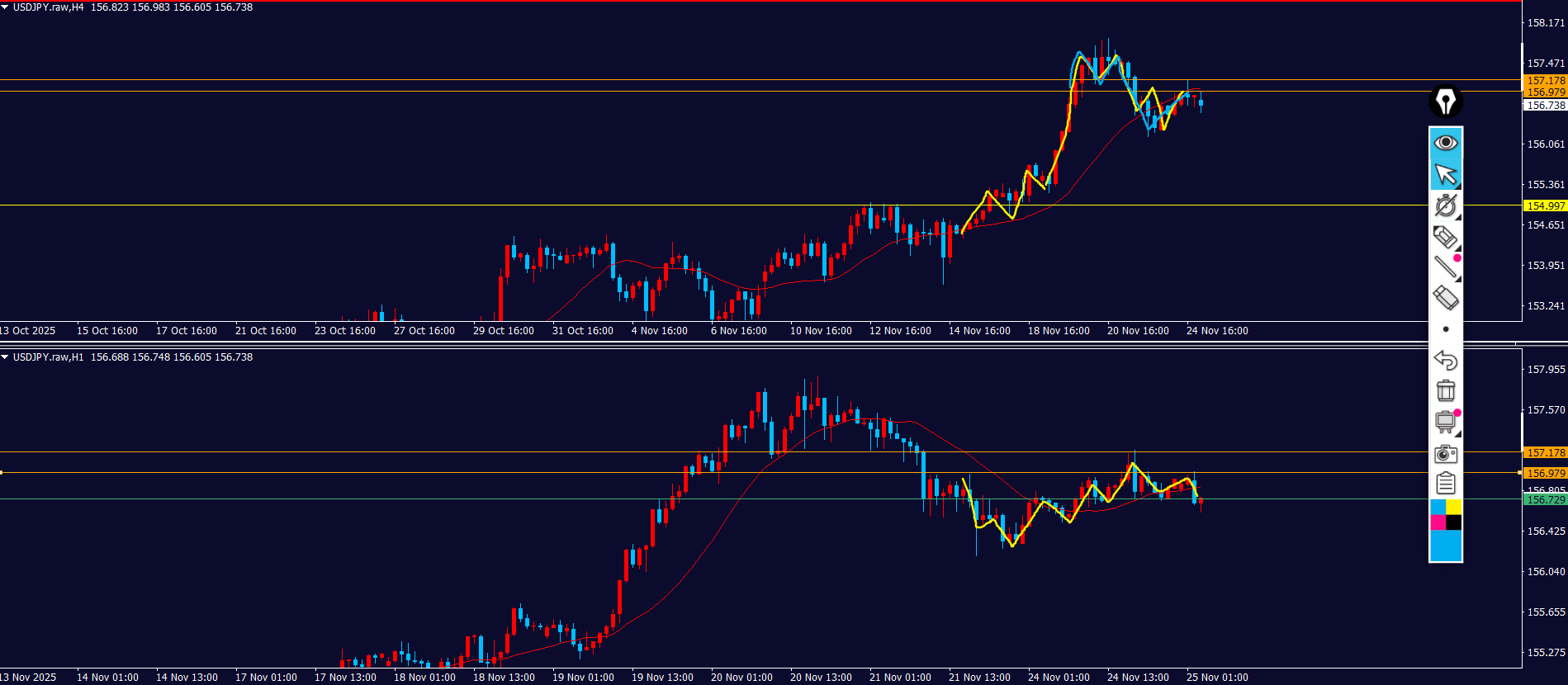Delete all drawings with trash icon
The height and width of the screenshot is (685, 1568).
point(1445,390)
